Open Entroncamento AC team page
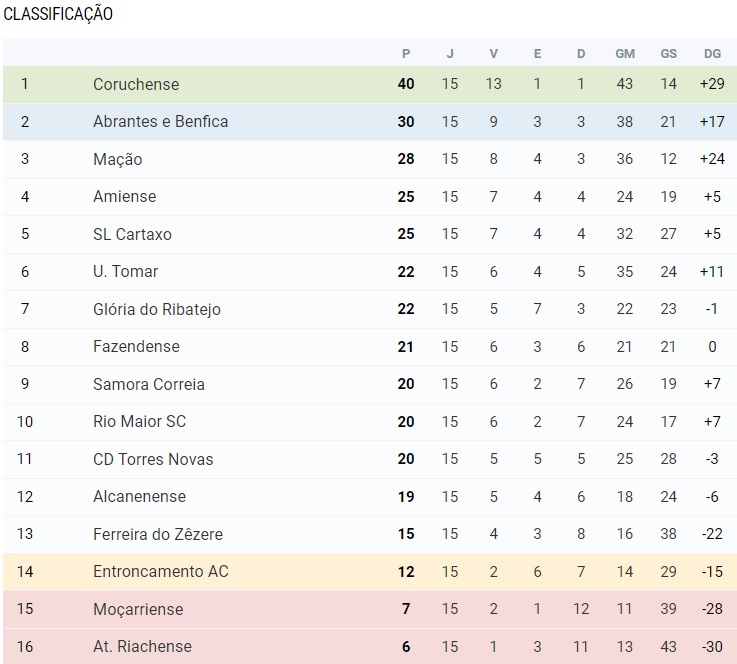This screenshot has height=664, width=737. pos(160,572)
